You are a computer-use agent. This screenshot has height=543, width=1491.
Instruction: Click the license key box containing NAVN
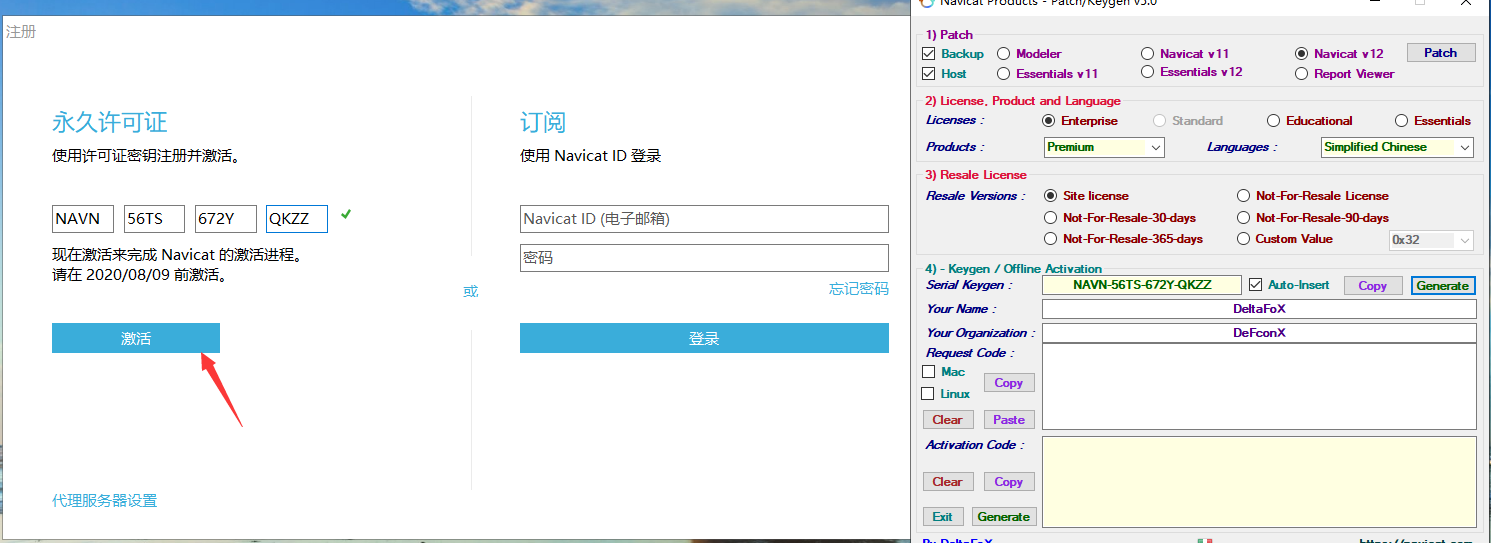click(83, 219)
